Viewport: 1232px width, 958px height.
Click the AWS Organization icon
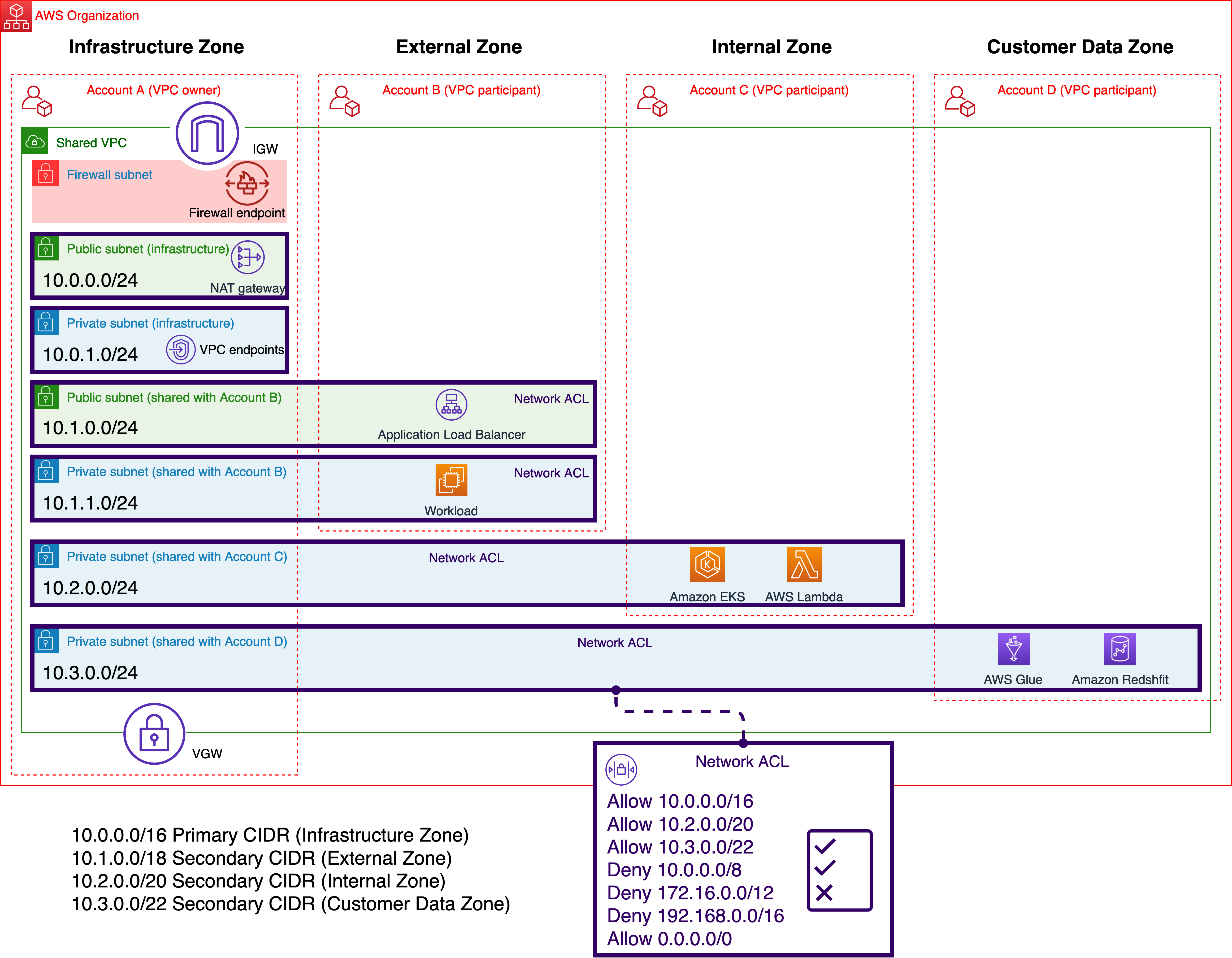click(x=16, y=16)
